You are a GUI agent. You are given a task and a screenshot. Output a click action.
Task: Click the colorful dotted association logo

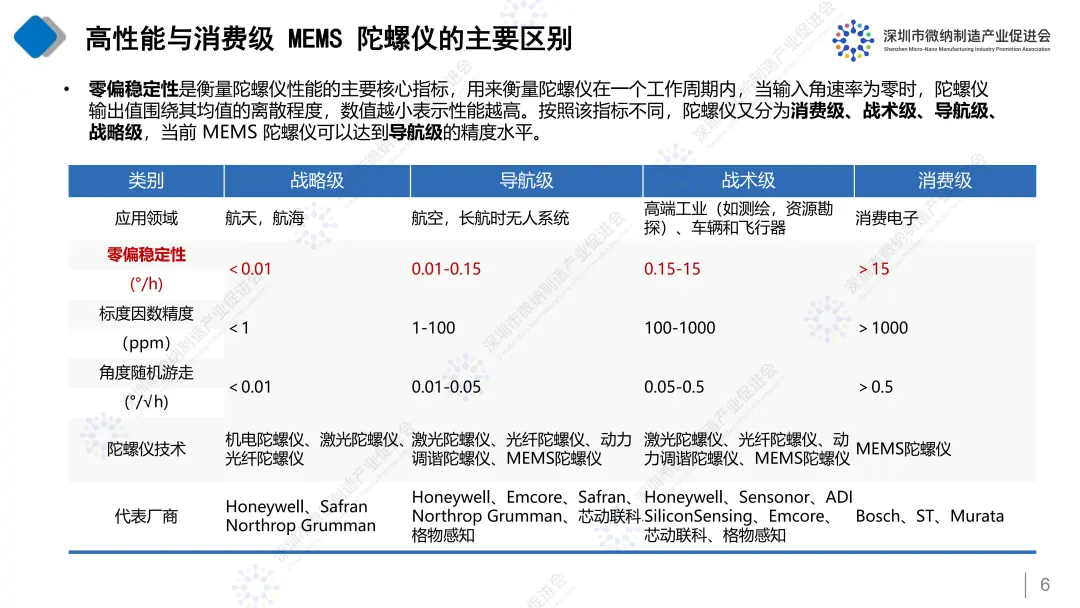point(852,39)
